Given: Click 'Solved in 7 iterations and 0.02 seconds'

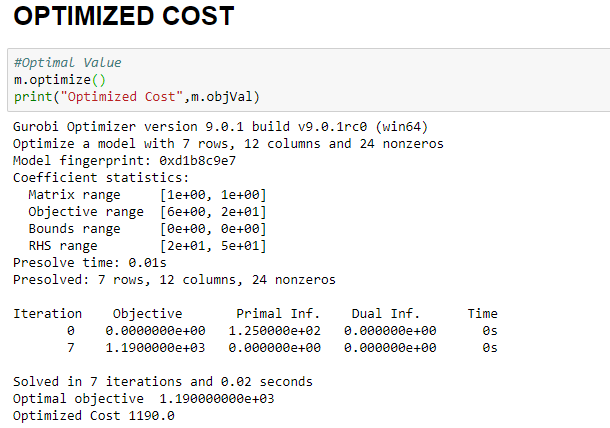Looking at the screenshot, I should (163, 382).
